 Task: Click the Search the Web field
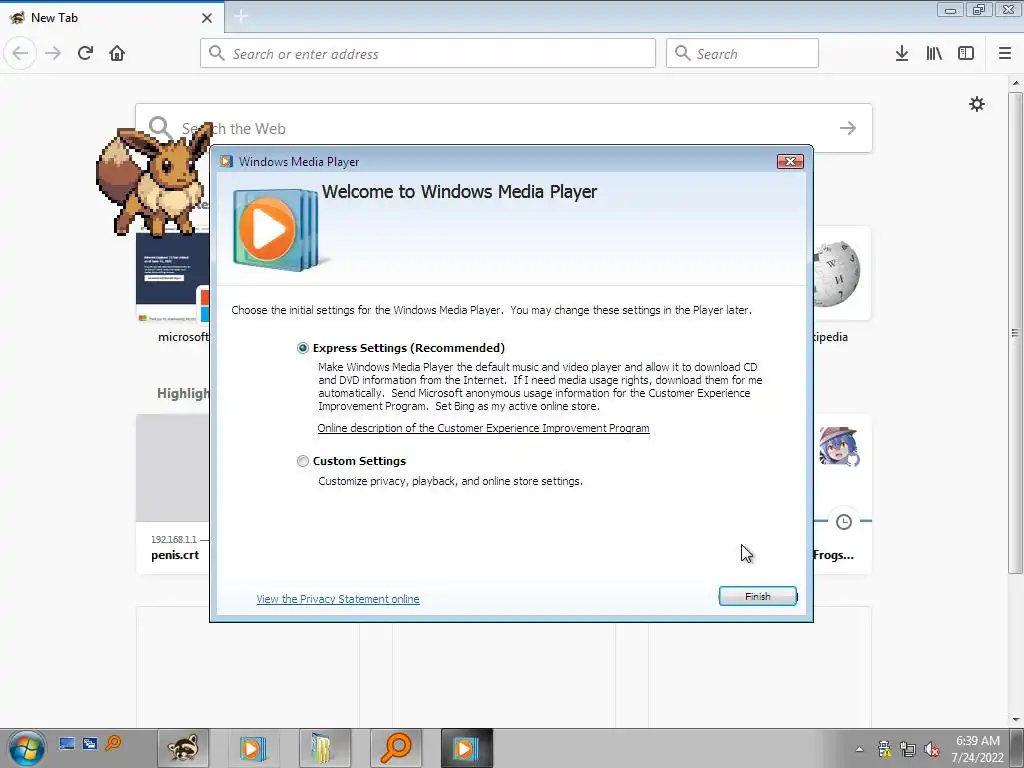point(504,128)
